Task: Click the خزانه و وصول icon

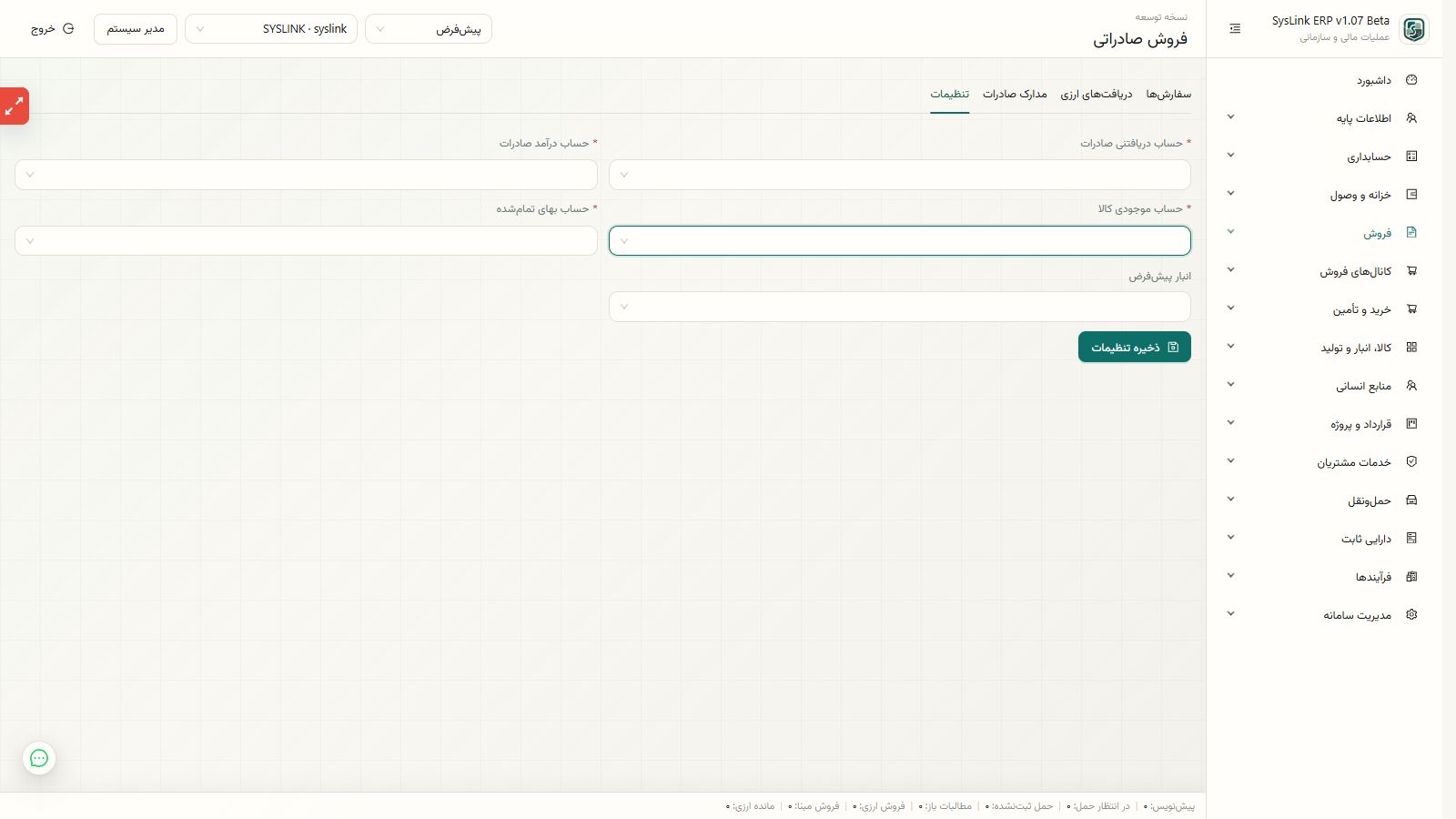Action: coord(1411,195)
